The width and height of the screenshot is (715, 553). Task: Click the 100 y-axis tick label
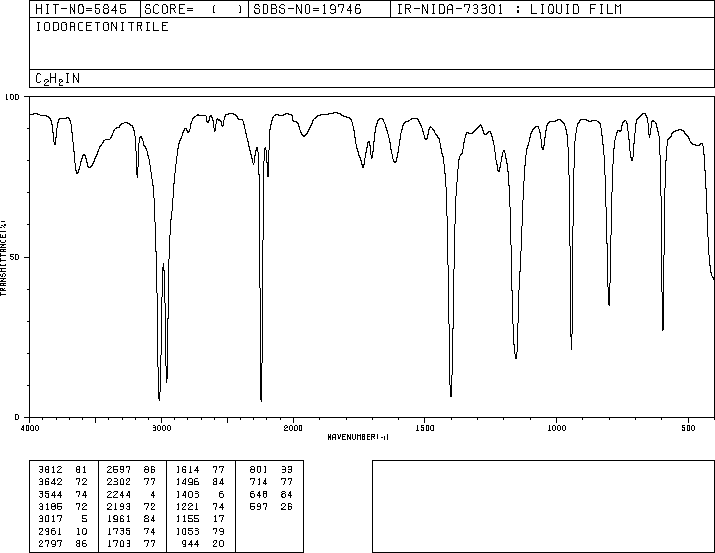click(x=12, y=97)
